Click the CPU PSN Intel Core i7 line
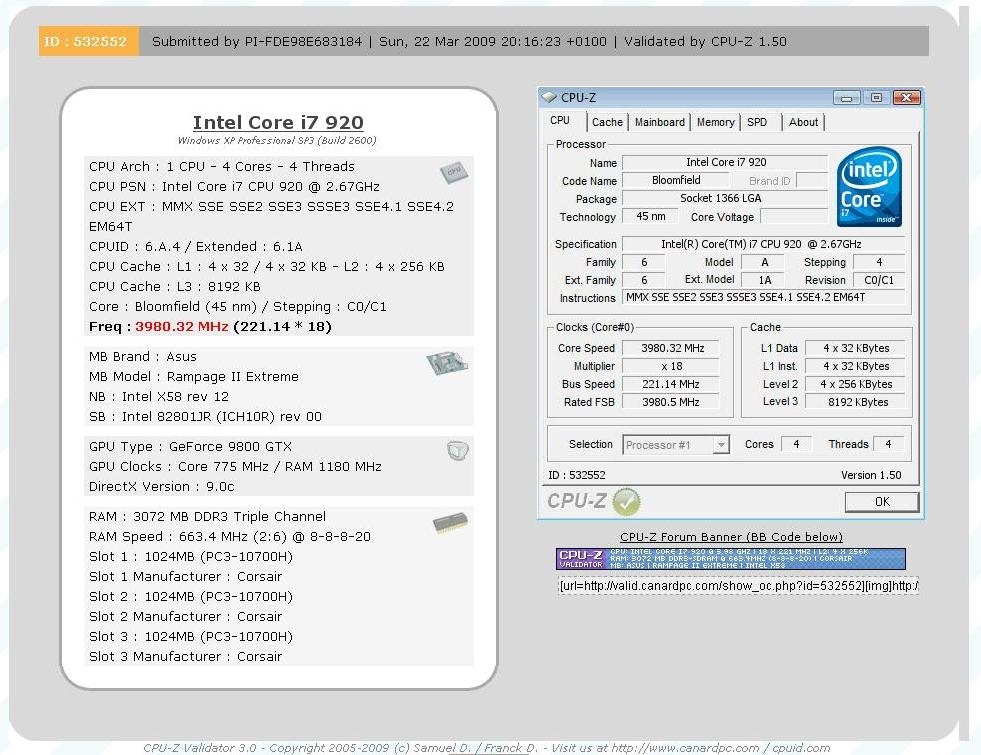981x755 pixels. click(234, 186)
